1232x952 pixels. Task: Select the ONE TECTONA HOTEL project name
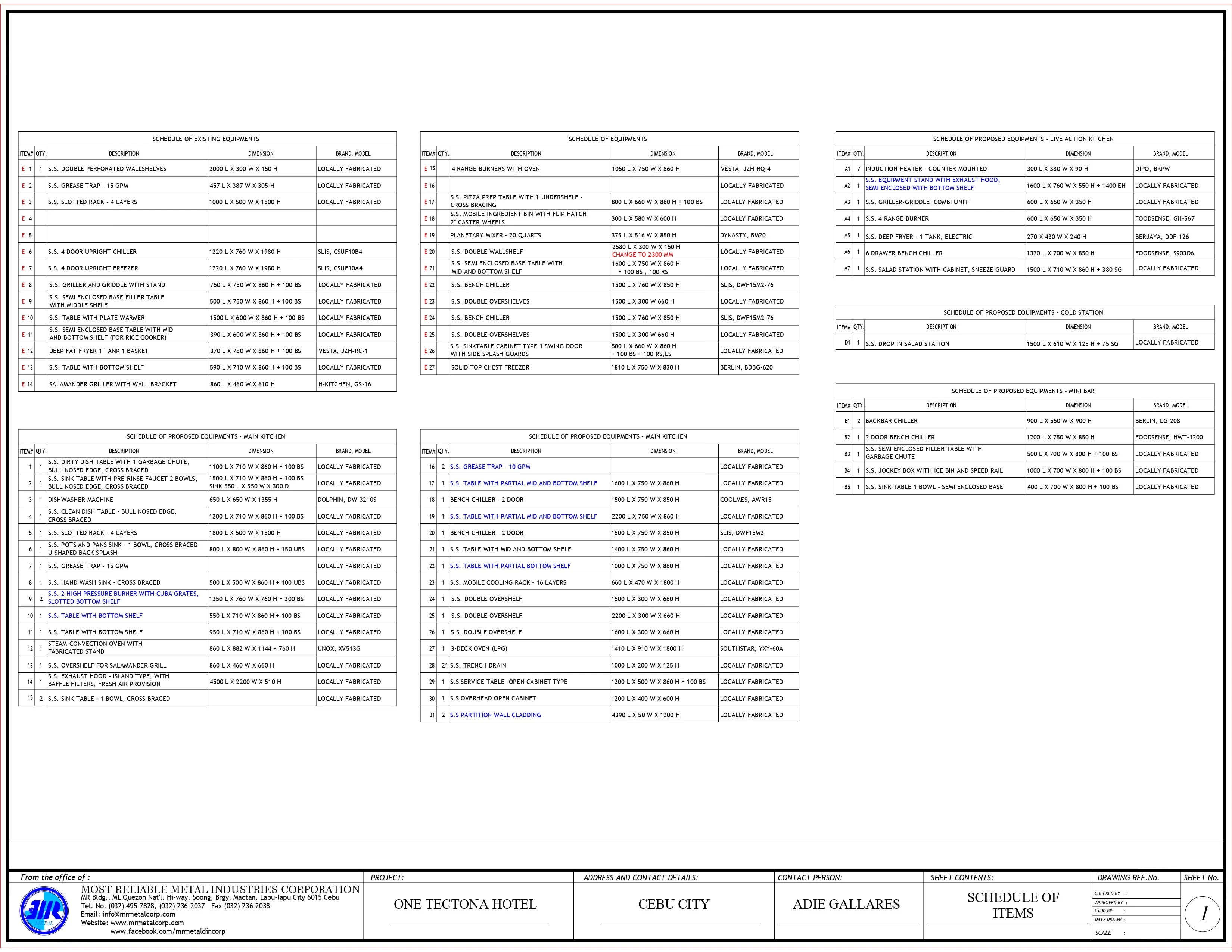[465, 904]
